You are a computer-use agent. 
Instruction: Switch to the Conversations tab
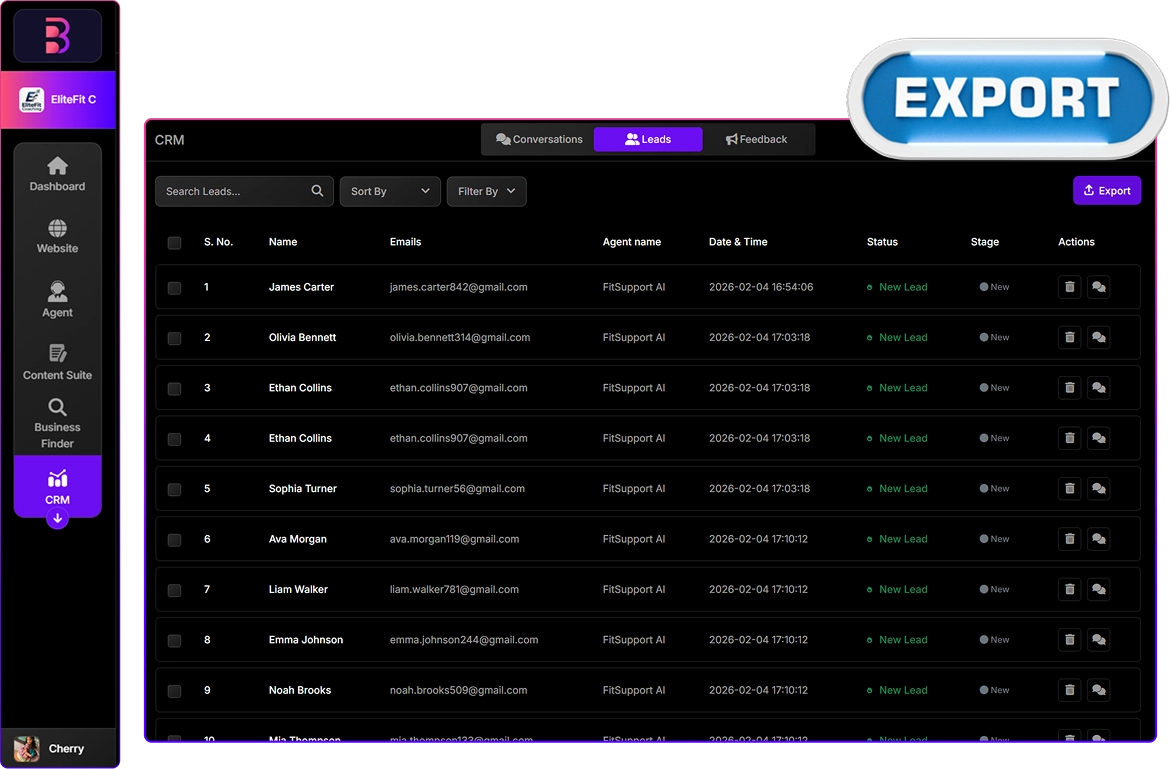tap(539, 140)
